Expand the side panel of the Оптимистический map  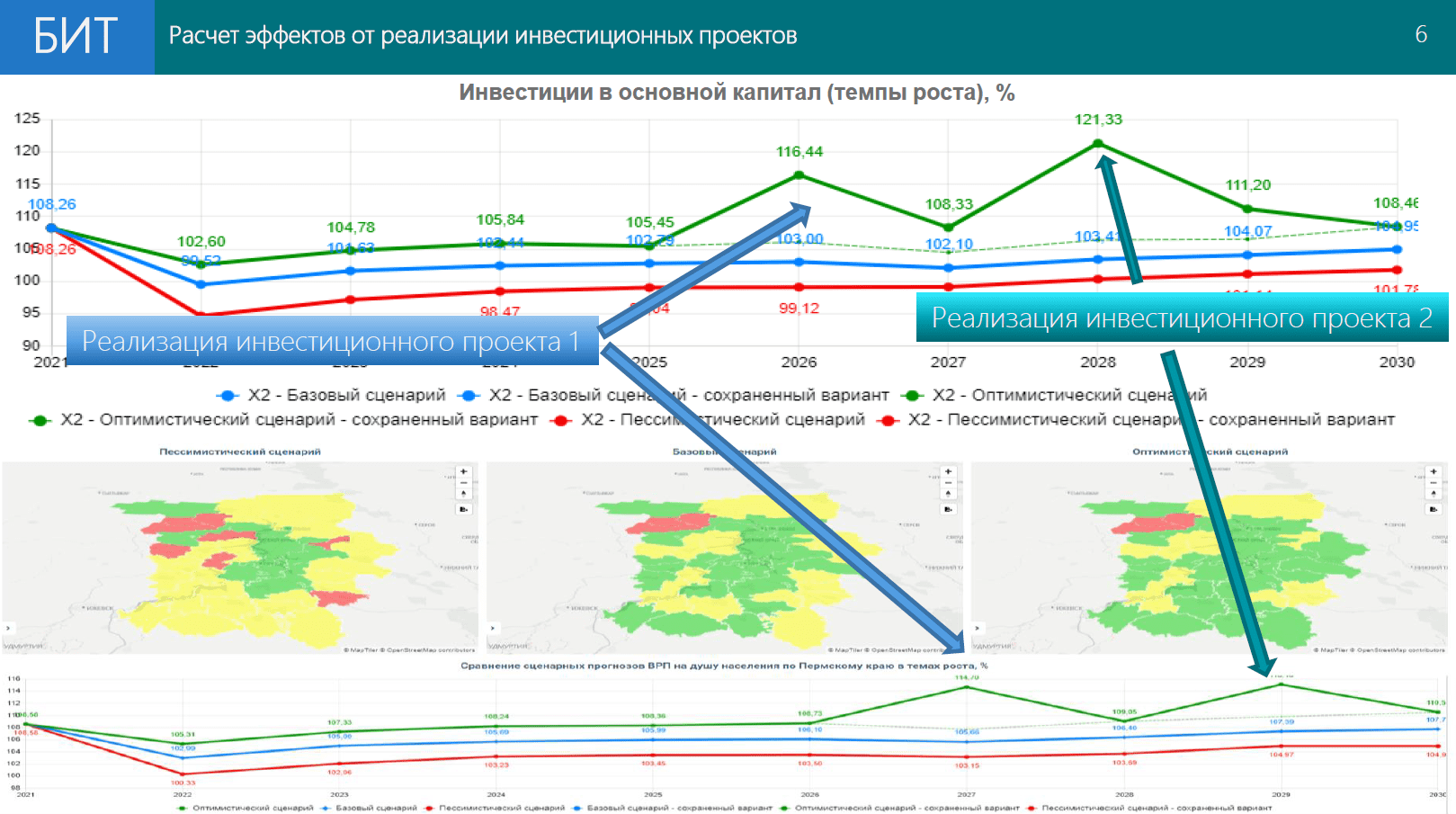click(978, 628)
